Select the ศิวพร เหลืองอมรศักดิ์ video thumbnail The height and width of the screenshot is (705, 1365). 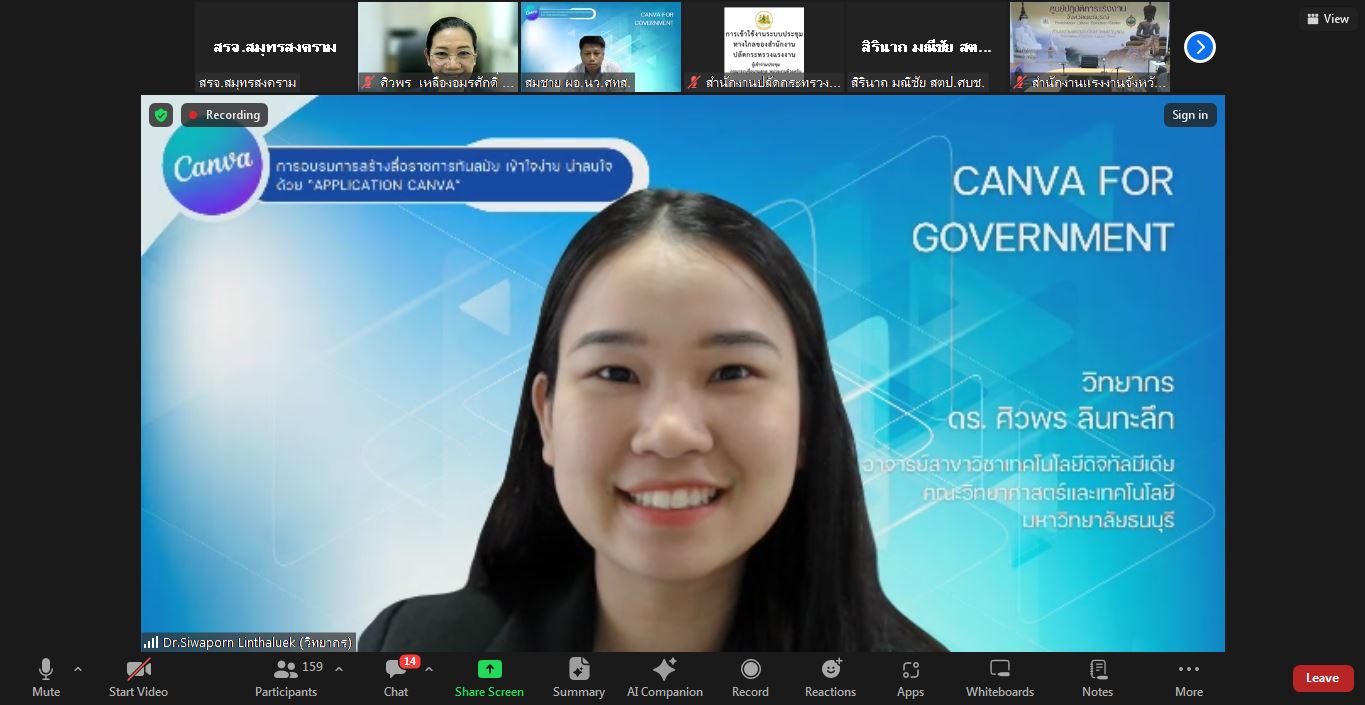pos(438,47)
